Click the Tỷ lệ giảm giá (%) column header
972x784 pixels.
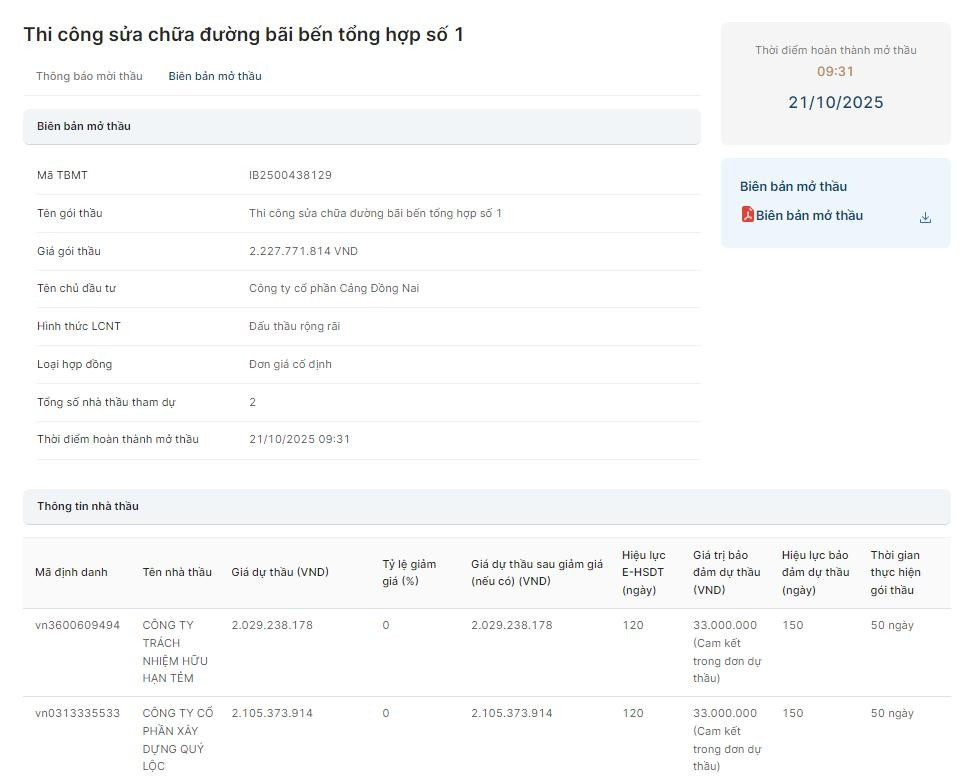pos(409,572)
